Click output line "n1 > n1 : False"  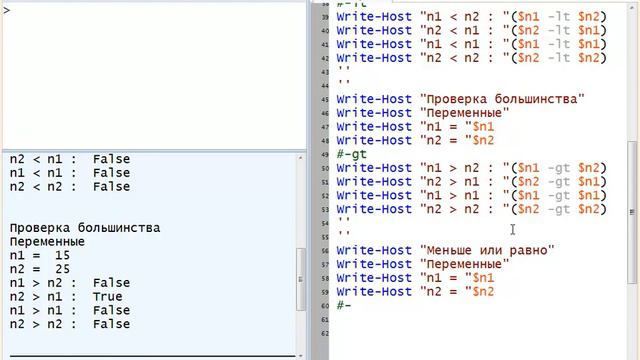pyautogui.click(x=70, y=310)
